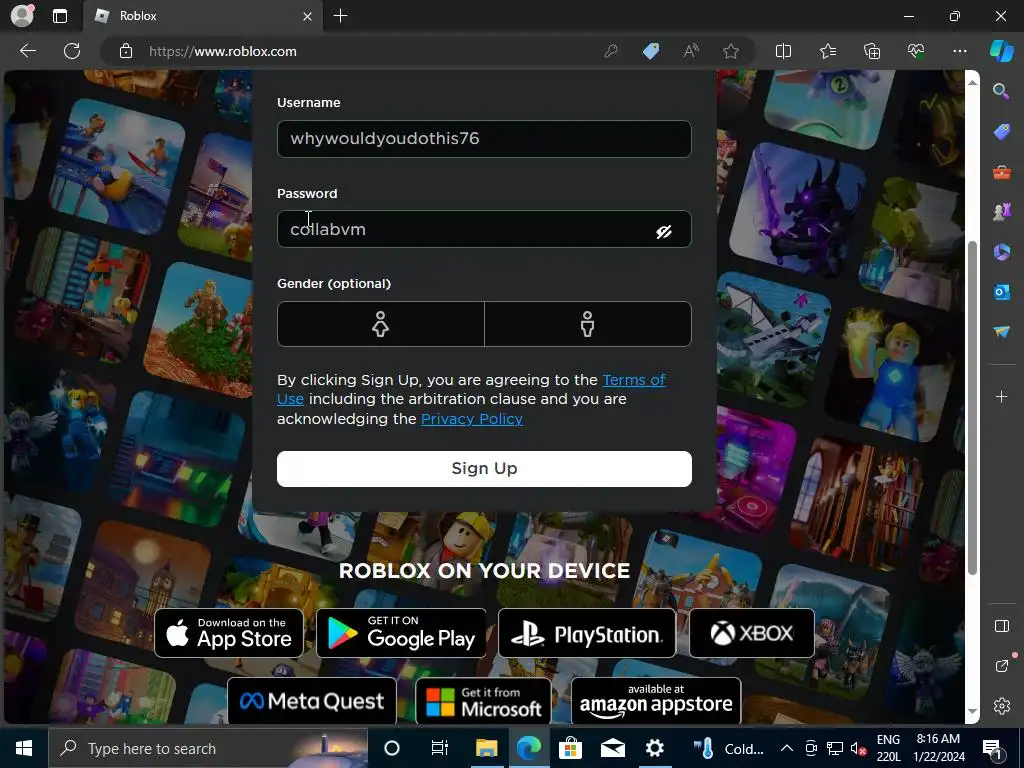1024x768 pixels.
Task: Add a new sidebar app with plus
Action: [1001, 396]
